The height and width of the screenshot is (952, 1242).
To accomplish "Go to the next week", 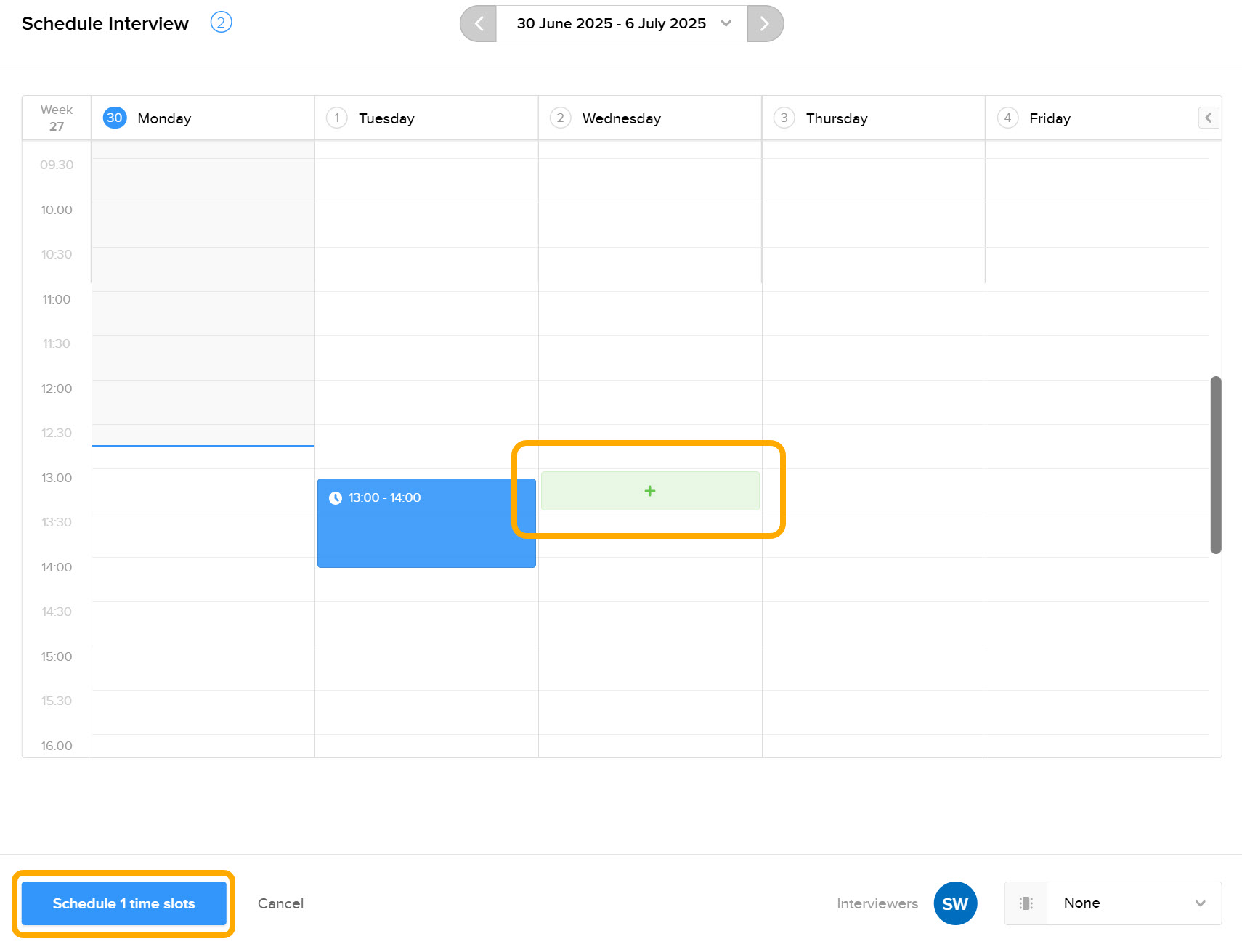I will 764,24.
